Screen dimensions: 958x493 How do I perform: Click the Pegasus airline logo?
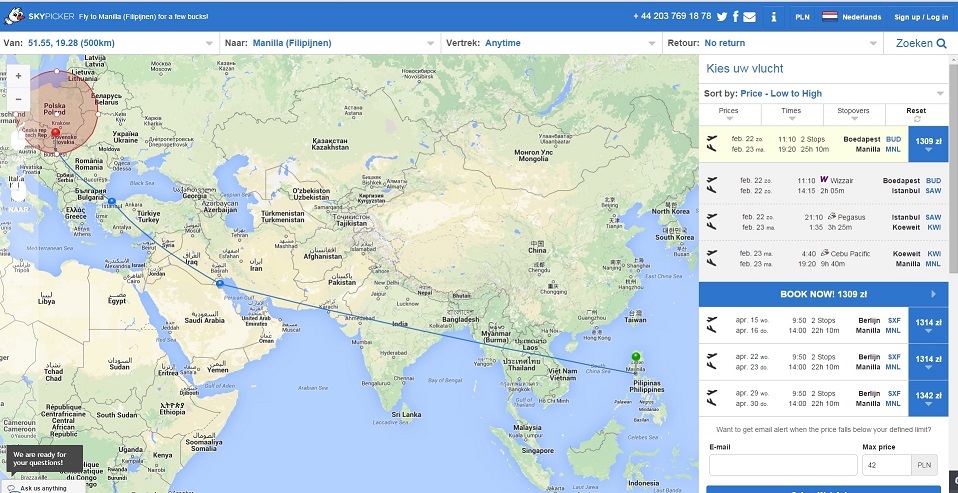click(832, 216)
